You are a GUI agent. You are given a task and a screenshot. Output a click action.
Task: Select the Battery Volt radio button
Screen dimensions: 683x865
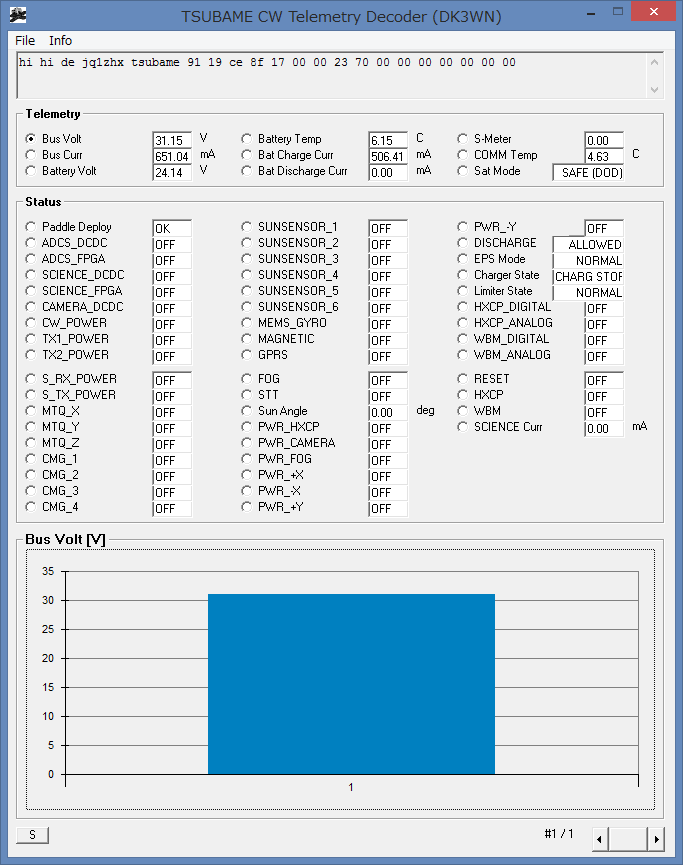(x=31, y=170)
